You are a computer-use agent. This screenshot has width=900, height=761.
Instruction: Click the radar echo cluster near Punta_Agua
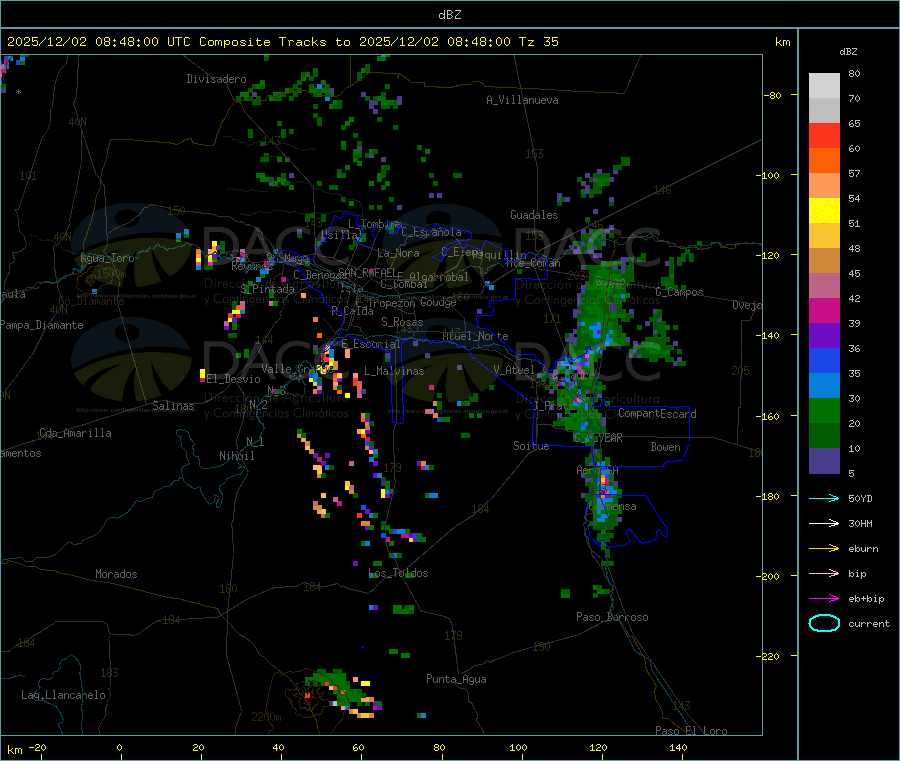tap(342, 693)
